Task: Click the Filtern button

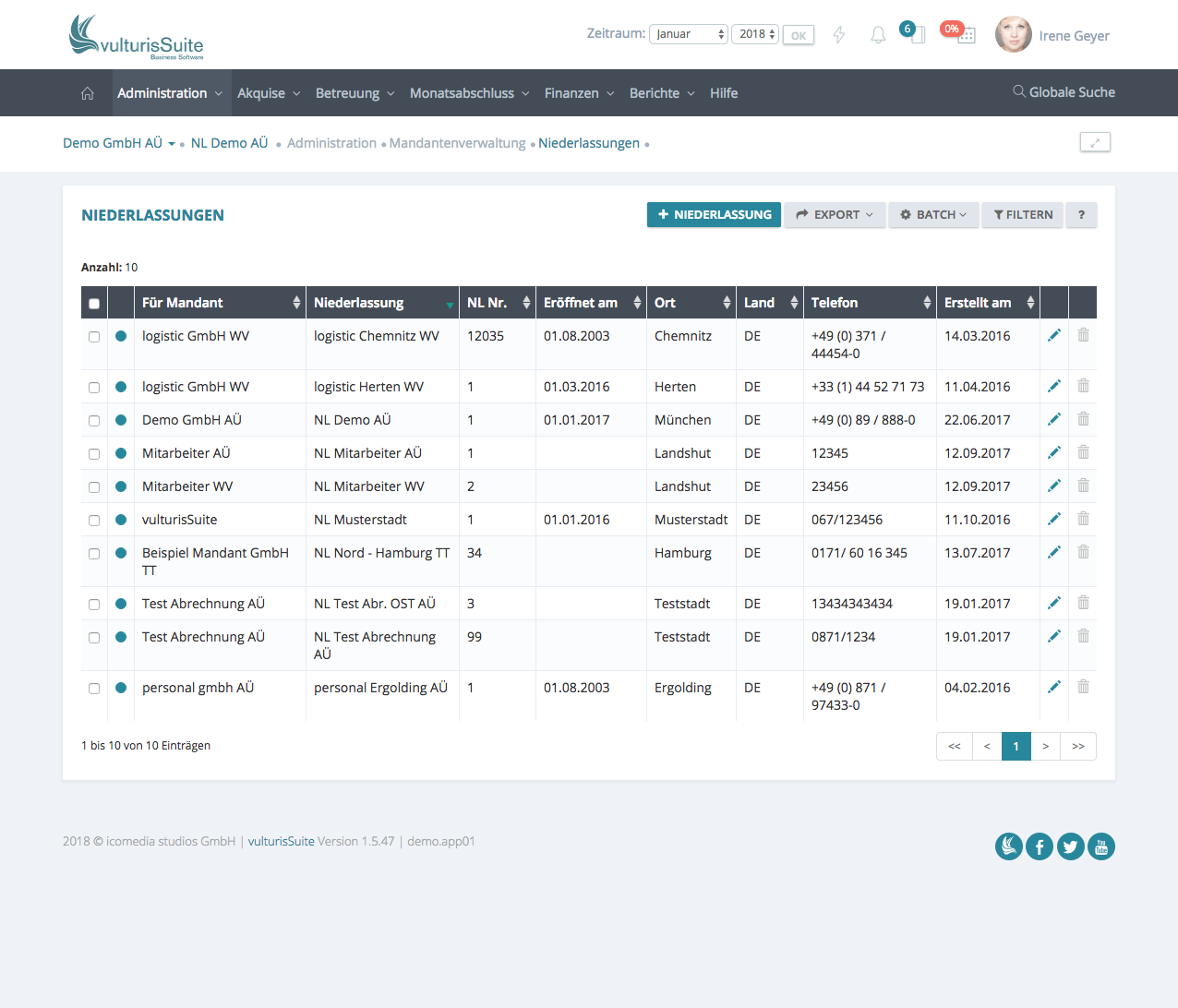Action: click(1022, 215)
